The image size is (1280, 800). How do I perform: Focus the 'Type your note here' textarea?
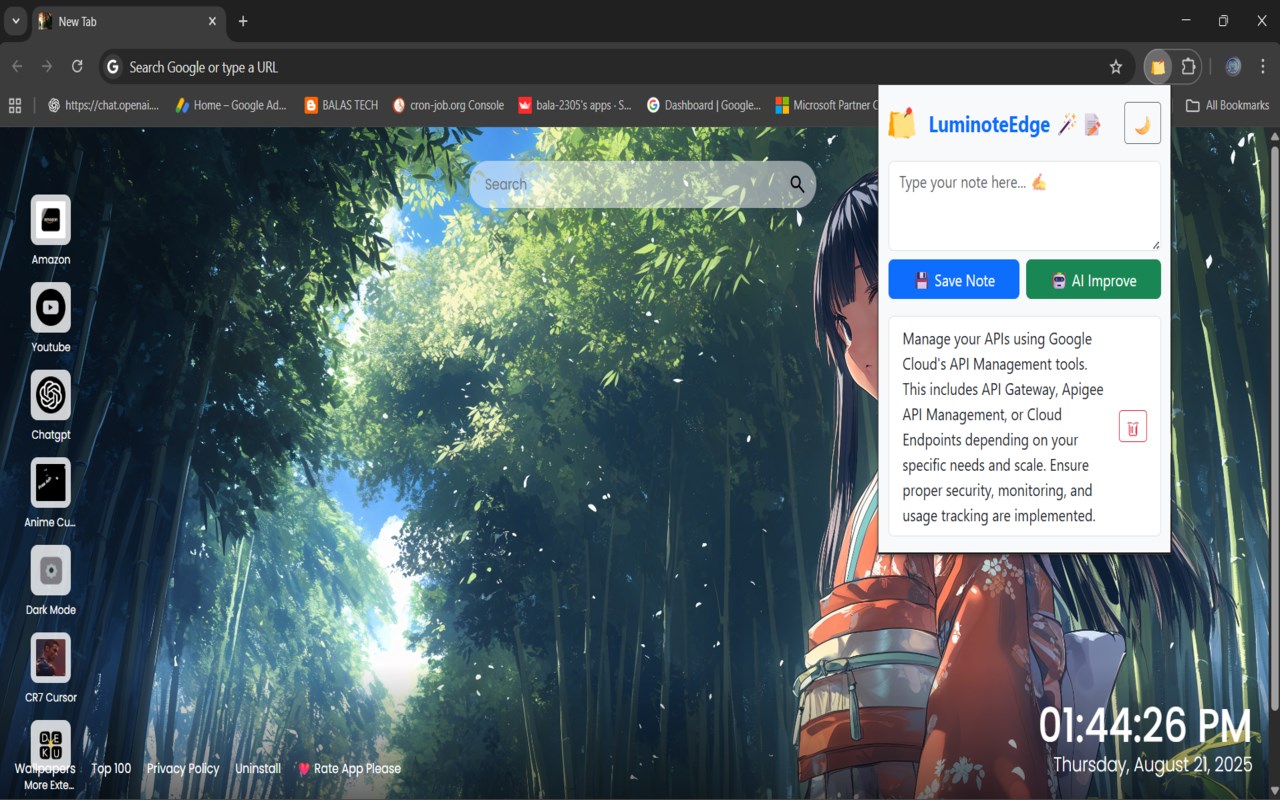click(1024, 206)
